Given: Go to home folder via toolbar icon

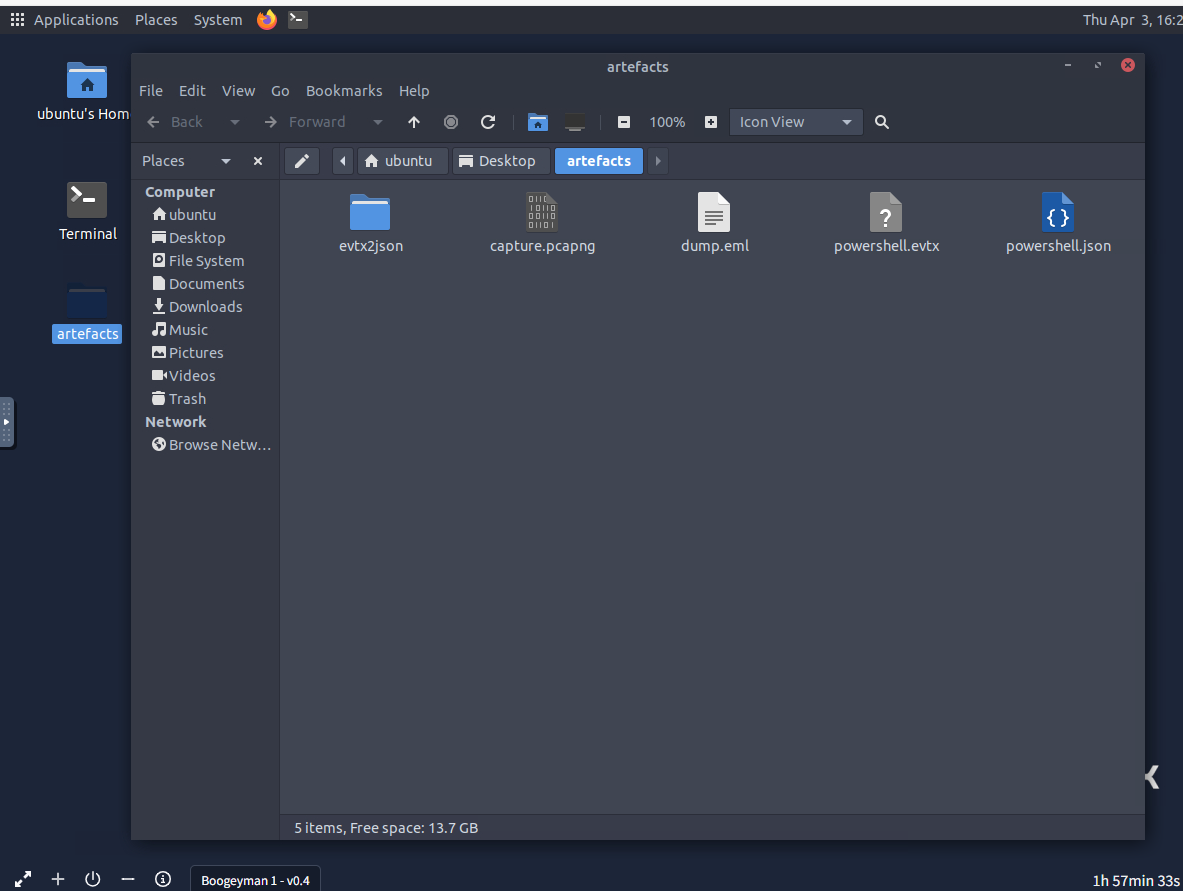Looking at the screenshot, I should click(537, 122).
